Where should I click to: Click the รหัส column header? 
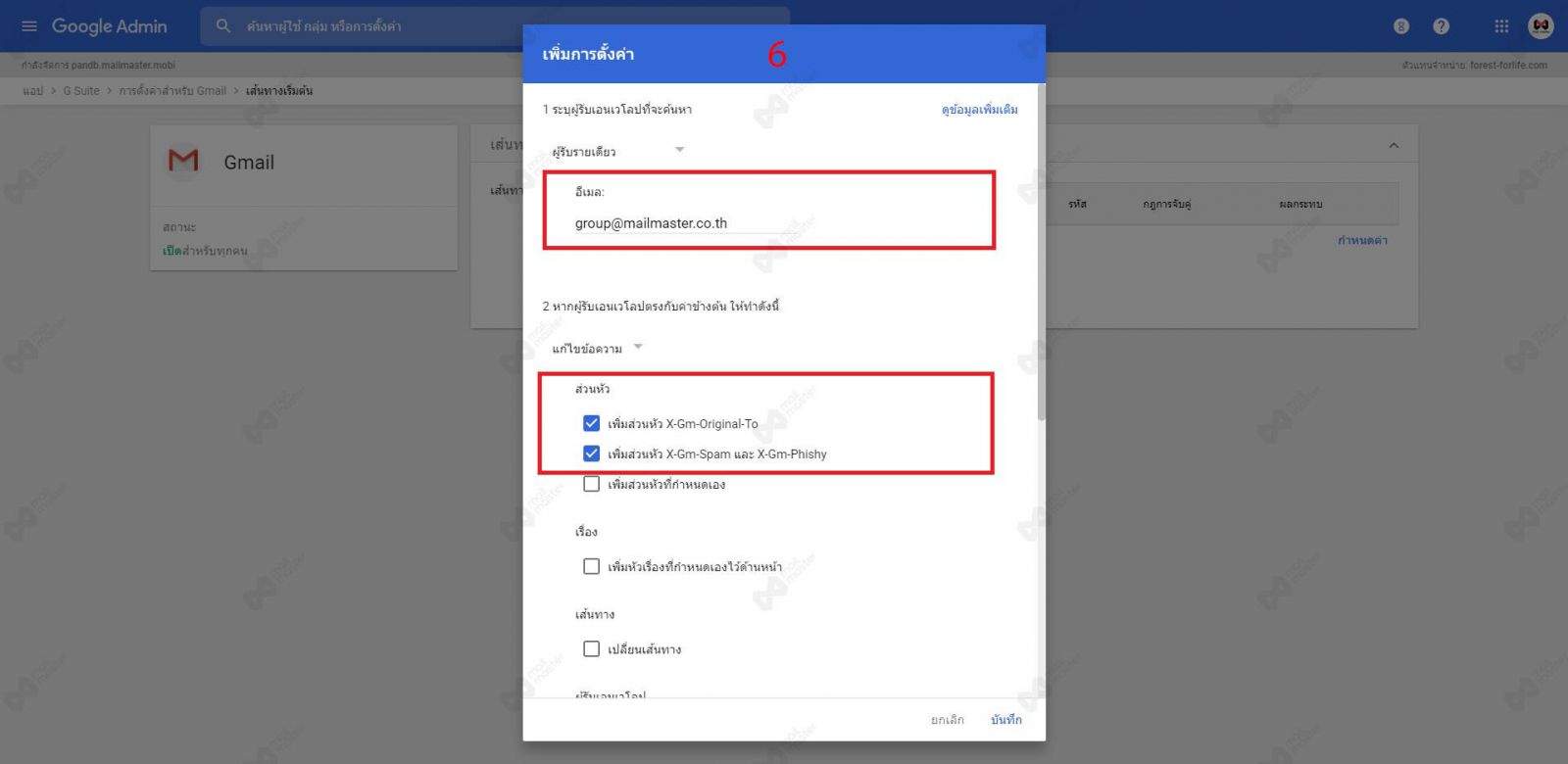1077,204
